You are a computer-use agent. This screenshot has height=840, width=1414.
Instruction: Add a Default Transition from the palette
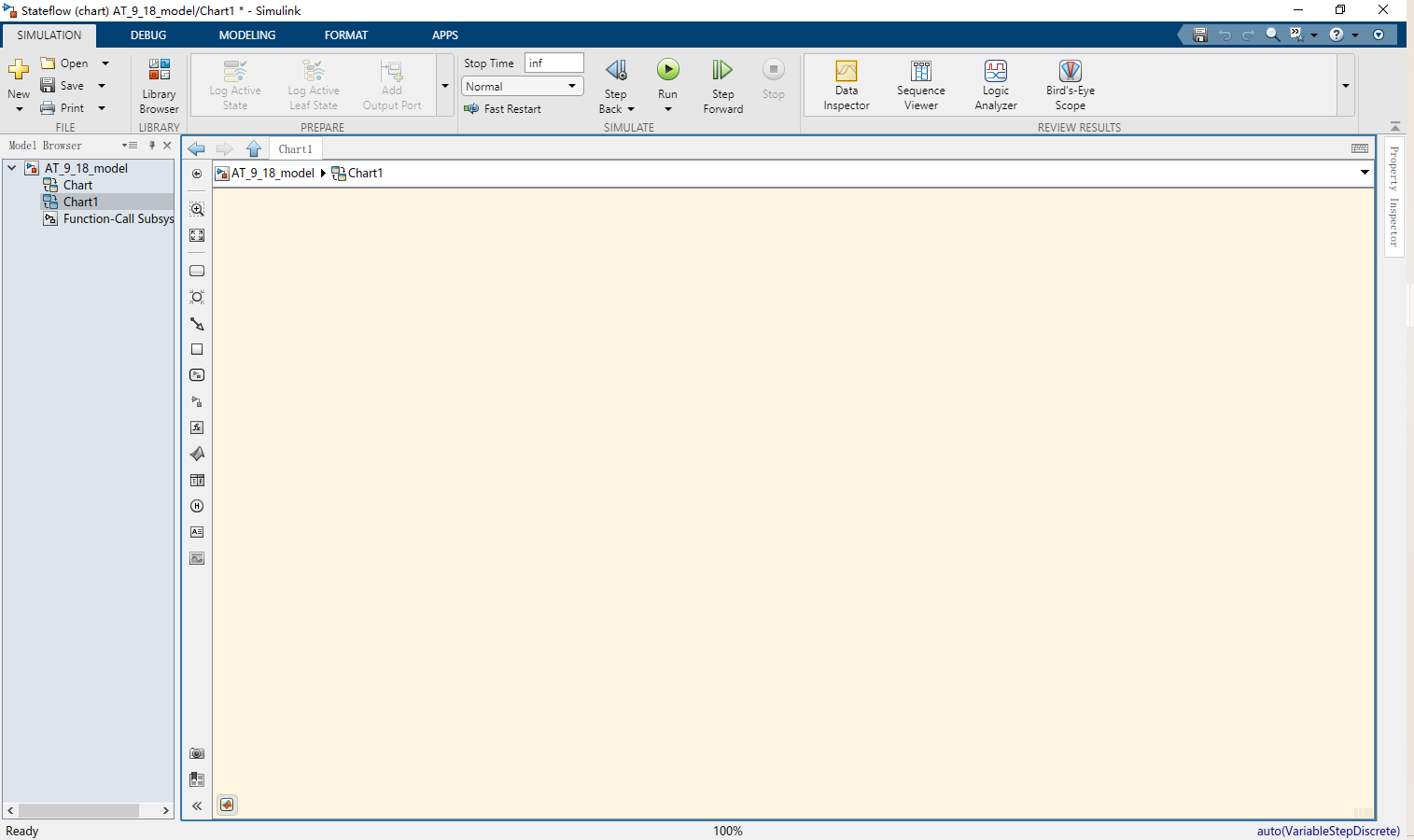pyautogui.click(x=197, y=324)
